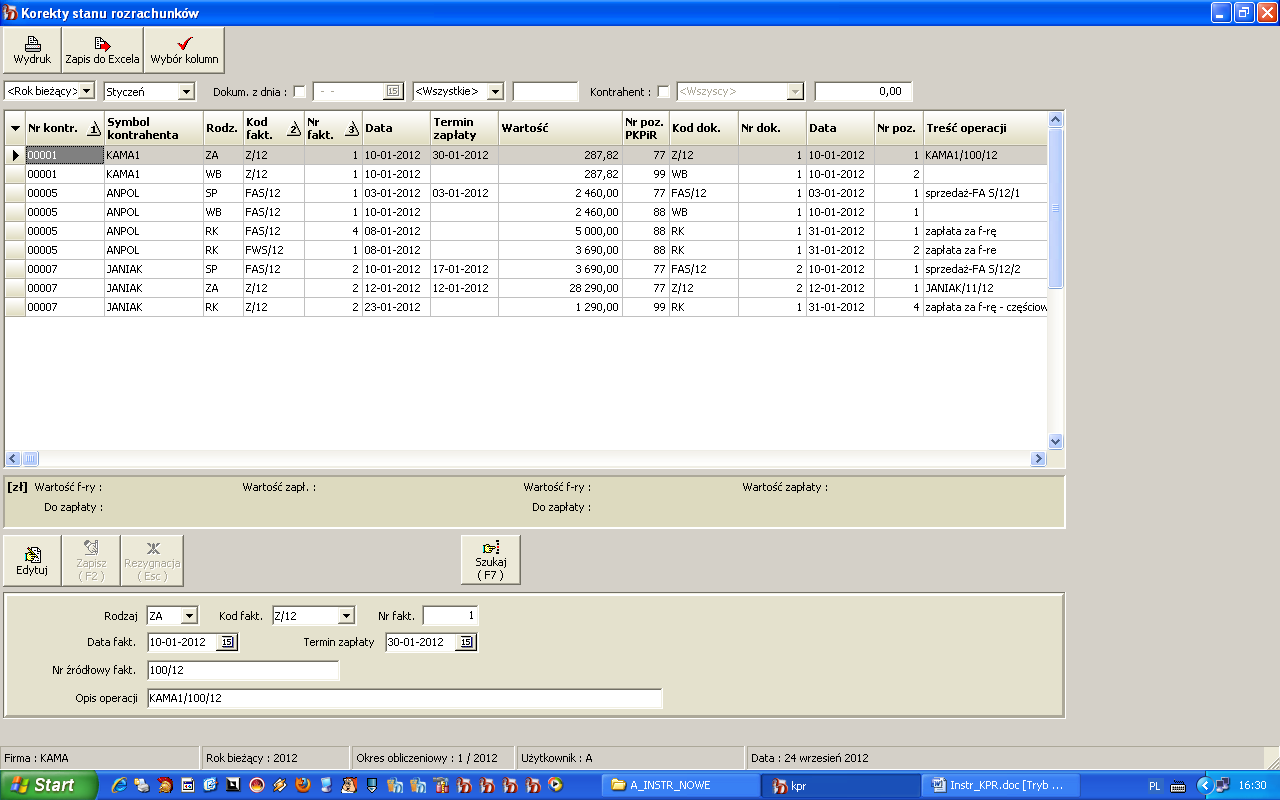Click the Termin zapłaty cell '17-01-2012'
The image size is (1280, 800).
(x=464, y=269)
